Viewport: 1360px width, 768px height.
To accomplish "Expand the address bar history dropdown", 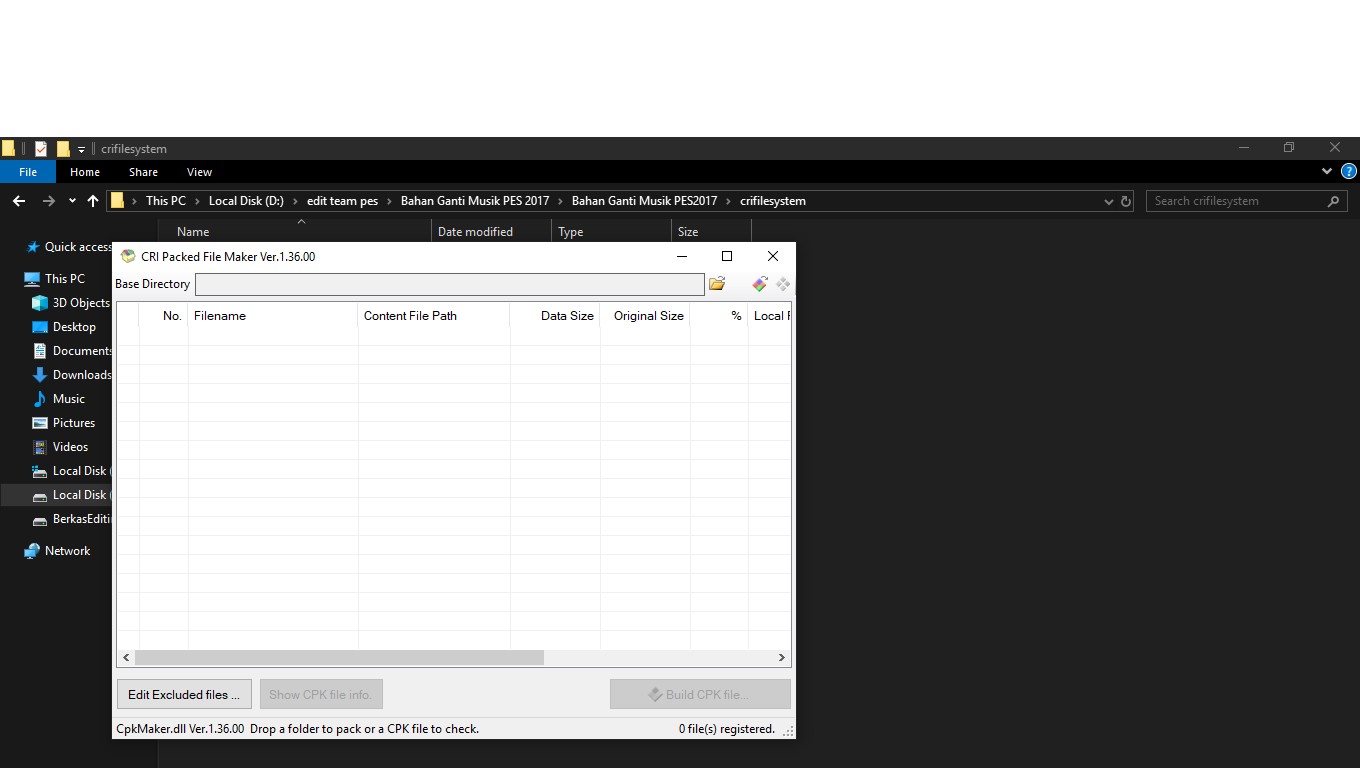I will point(1108,201).
